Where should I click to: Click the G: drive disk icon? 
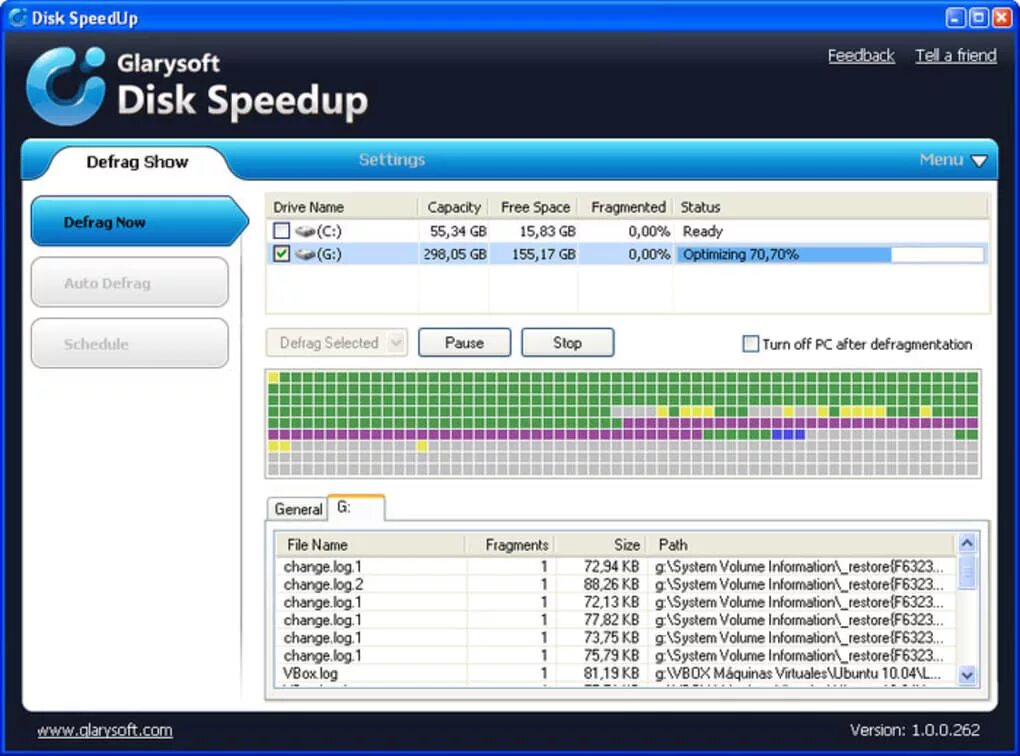pos(304,254)
